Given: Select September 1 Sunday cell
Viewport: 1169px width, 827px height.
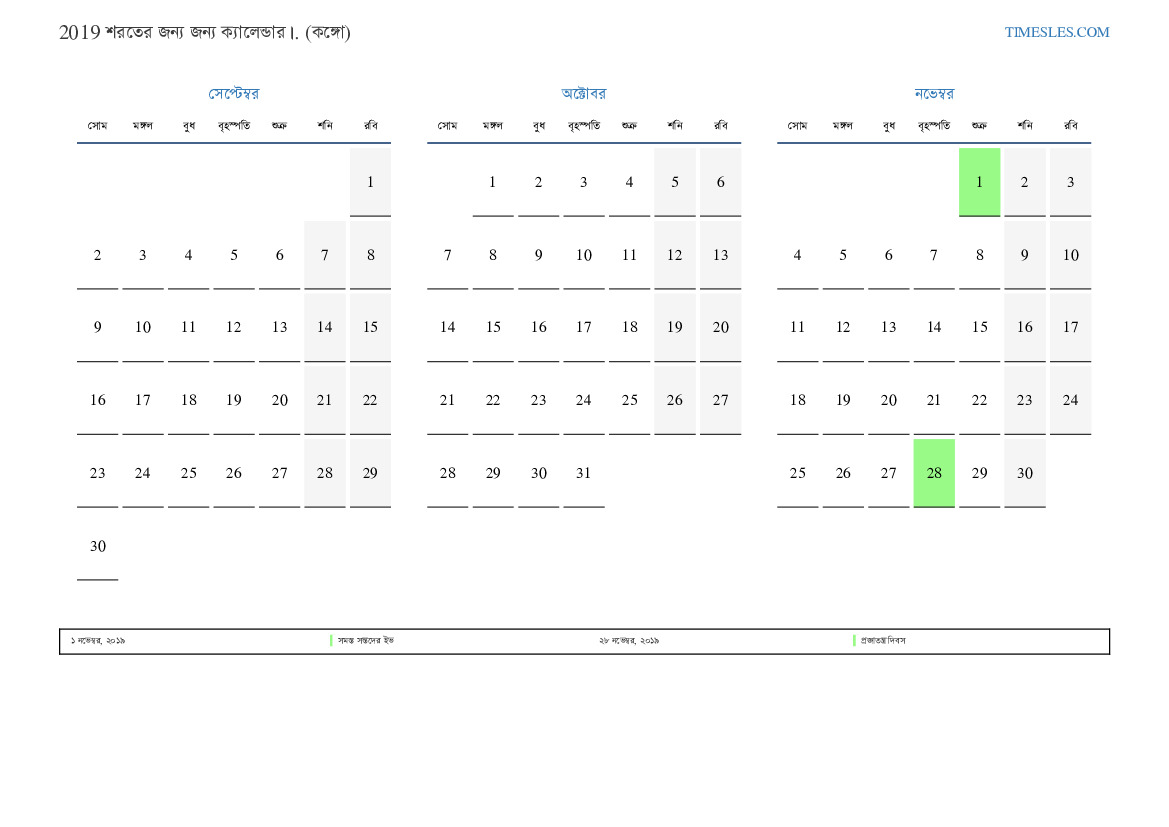Looking at the screenshot, I should click(x=370, y=182).
